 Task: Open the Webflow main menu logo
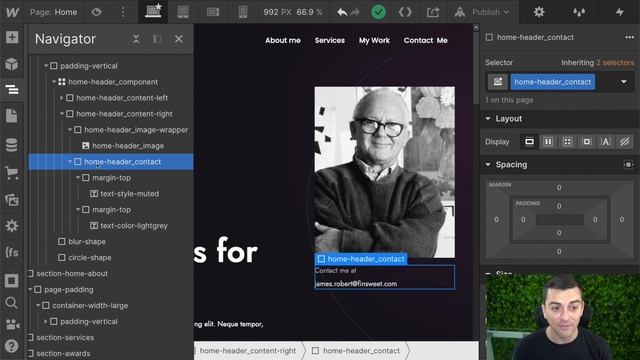(x=12, y=12)
